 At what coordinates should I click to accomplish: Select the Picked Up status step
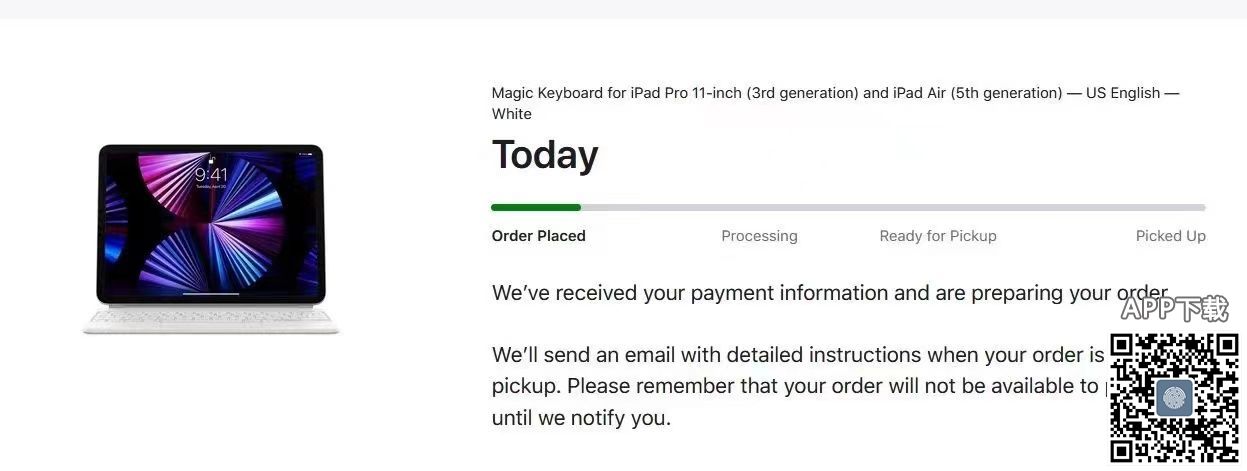(x=1170, y=236)
